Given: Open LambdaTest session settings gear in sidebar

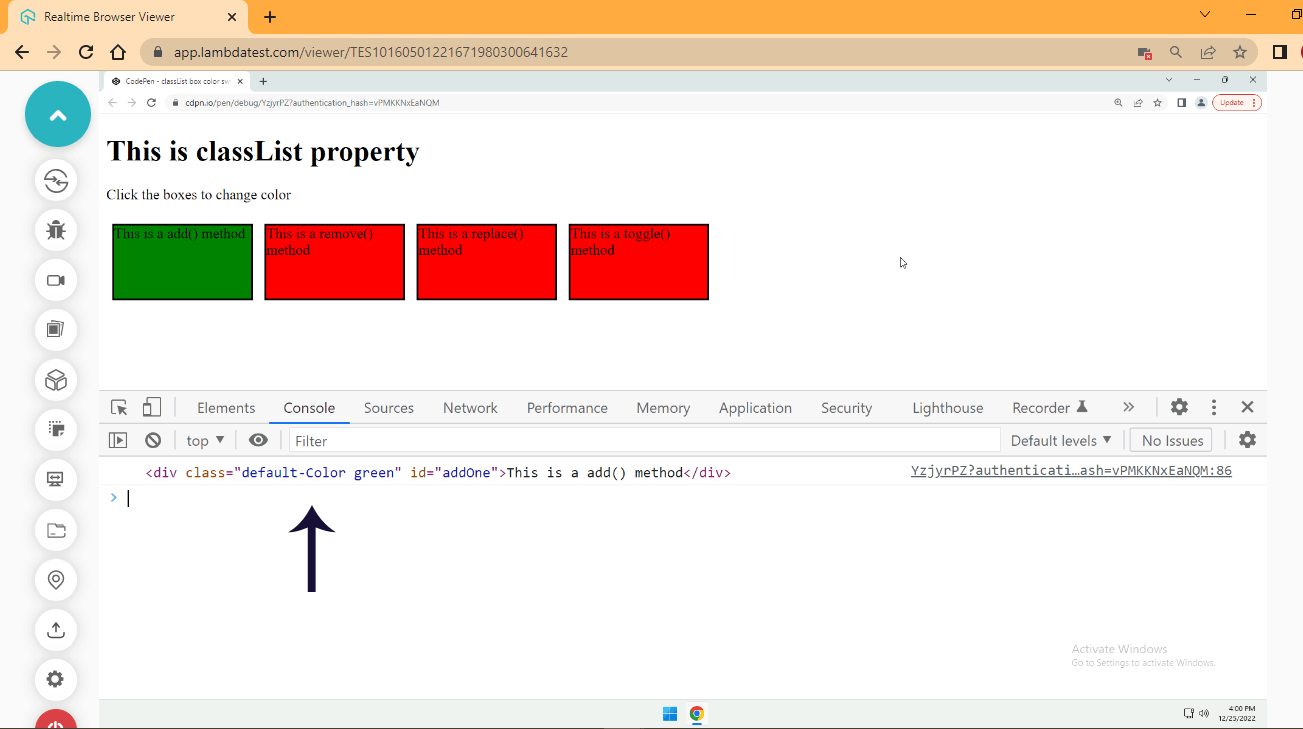Looking at the screenshot, I should coord(57,680).
